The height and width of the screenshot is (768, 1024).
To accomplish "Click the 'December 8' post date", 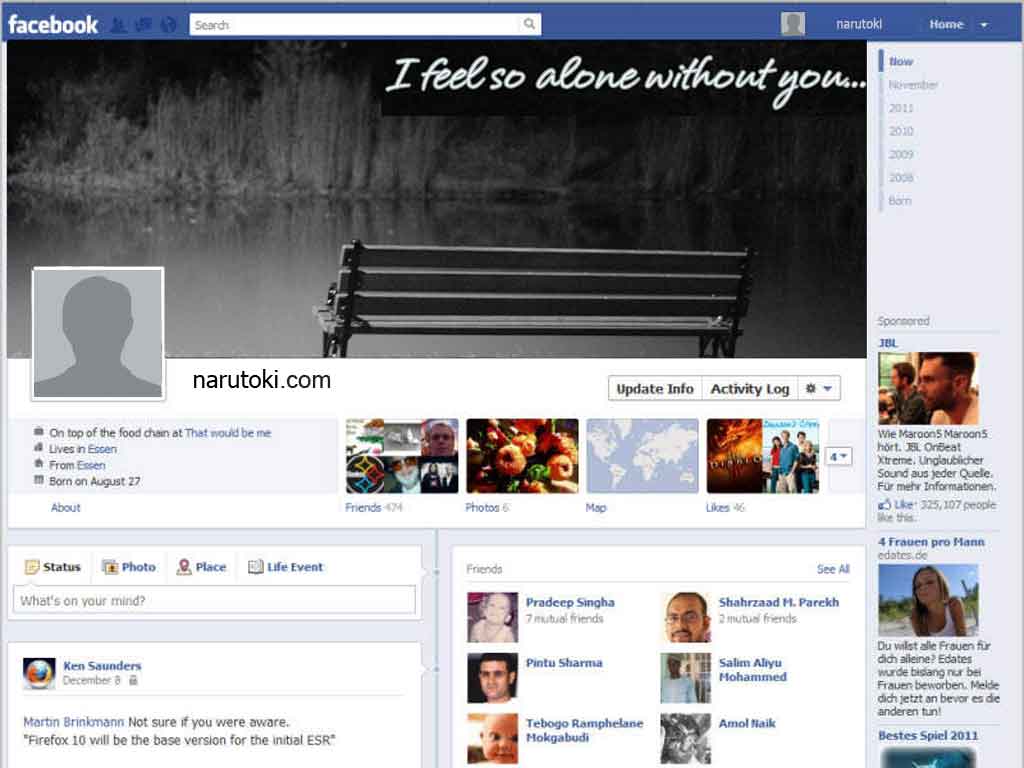I will 91,680.
